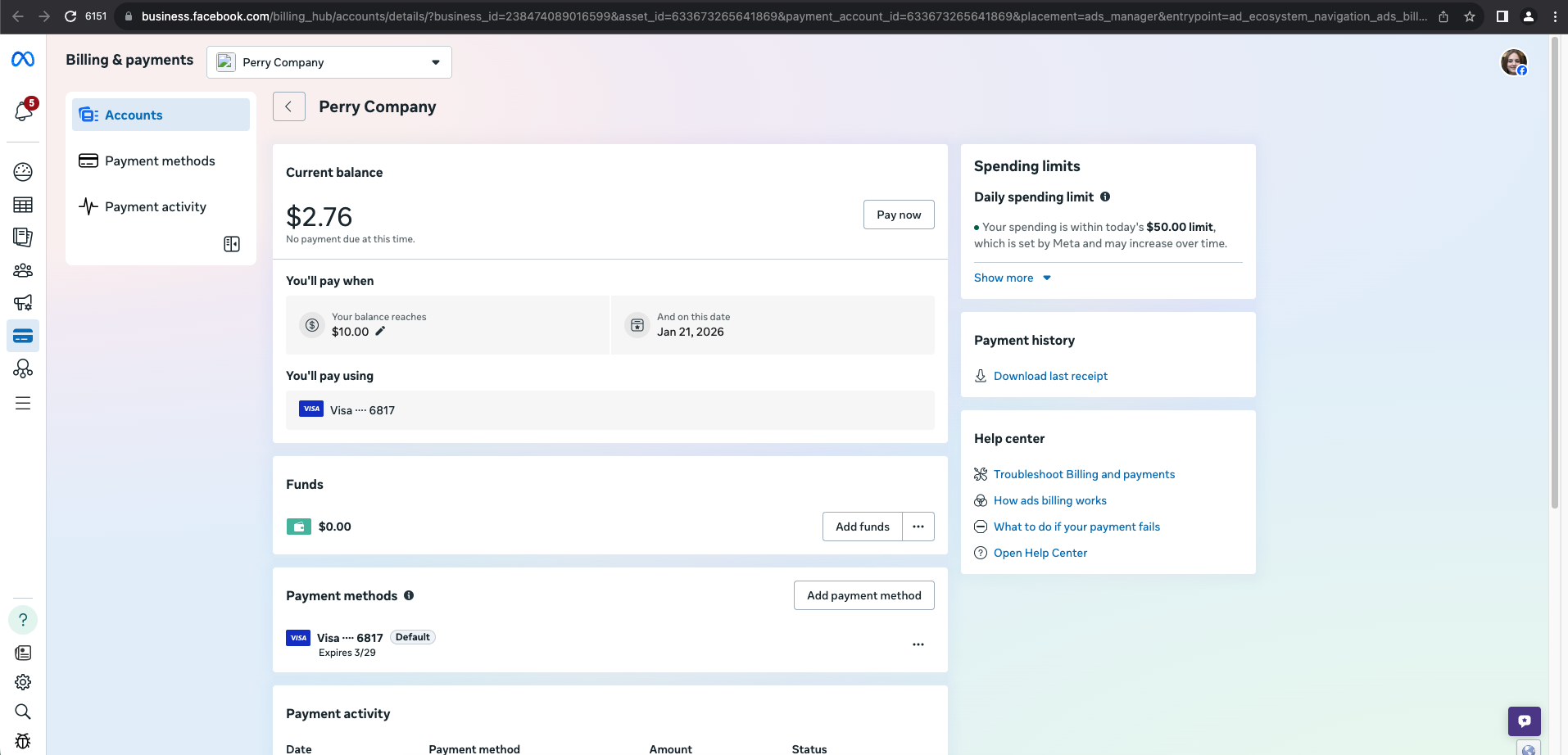Open the Audiences people icon
The height and width of the screenshot is (755, 1568).
click(x=23, y=270)
